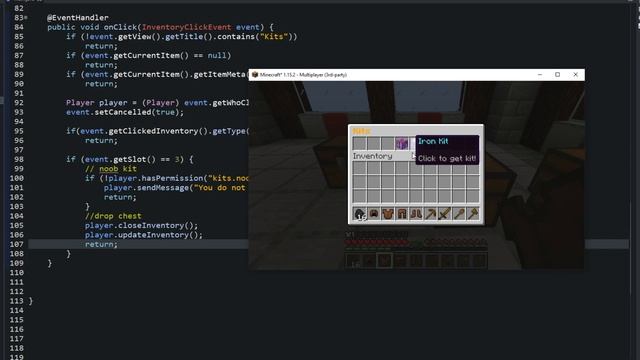Viewport: 640px width, 360px height.
Task: Click the Minecraft 1.15.2 window title text
Action: click(303, 75)
